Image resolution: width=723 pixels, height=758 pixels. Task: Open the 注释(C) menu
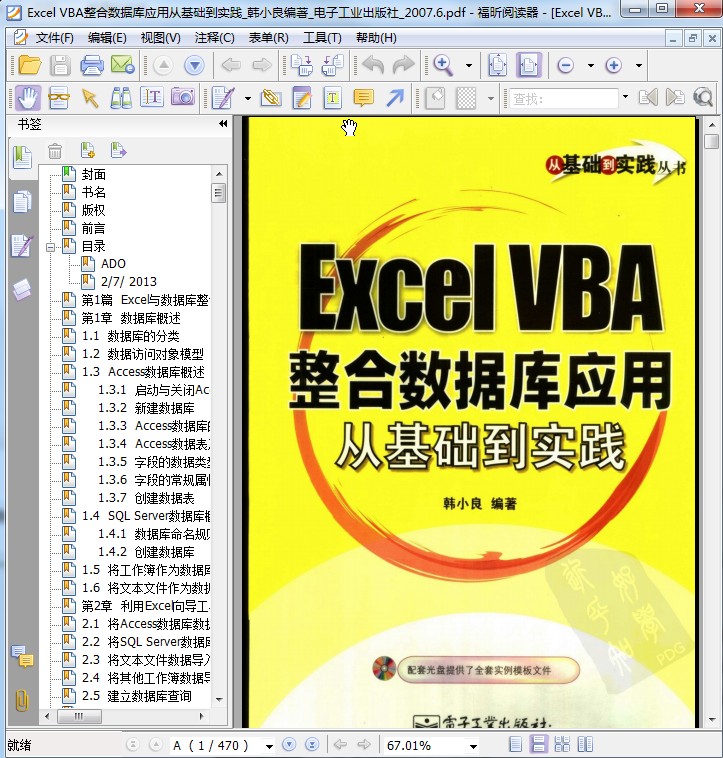point(214,38)
